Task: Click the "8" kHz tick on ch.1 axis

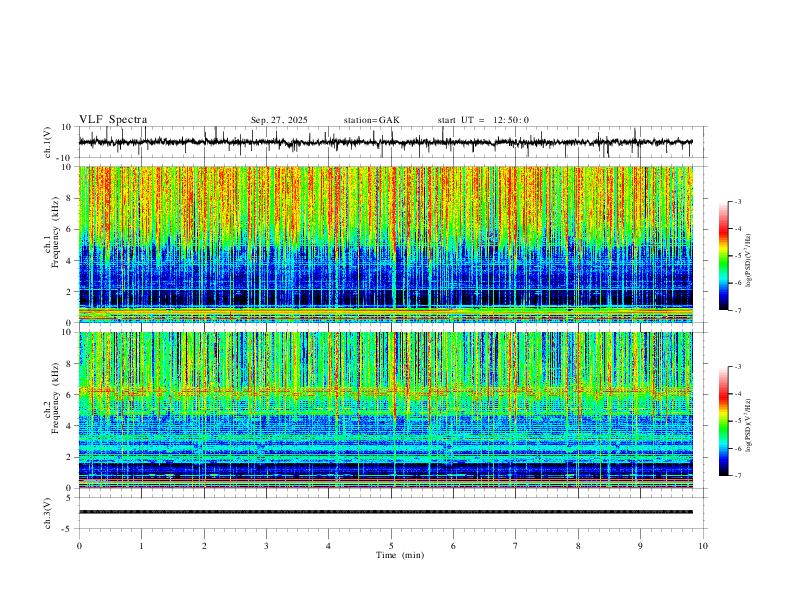Action: pos(69,198)
